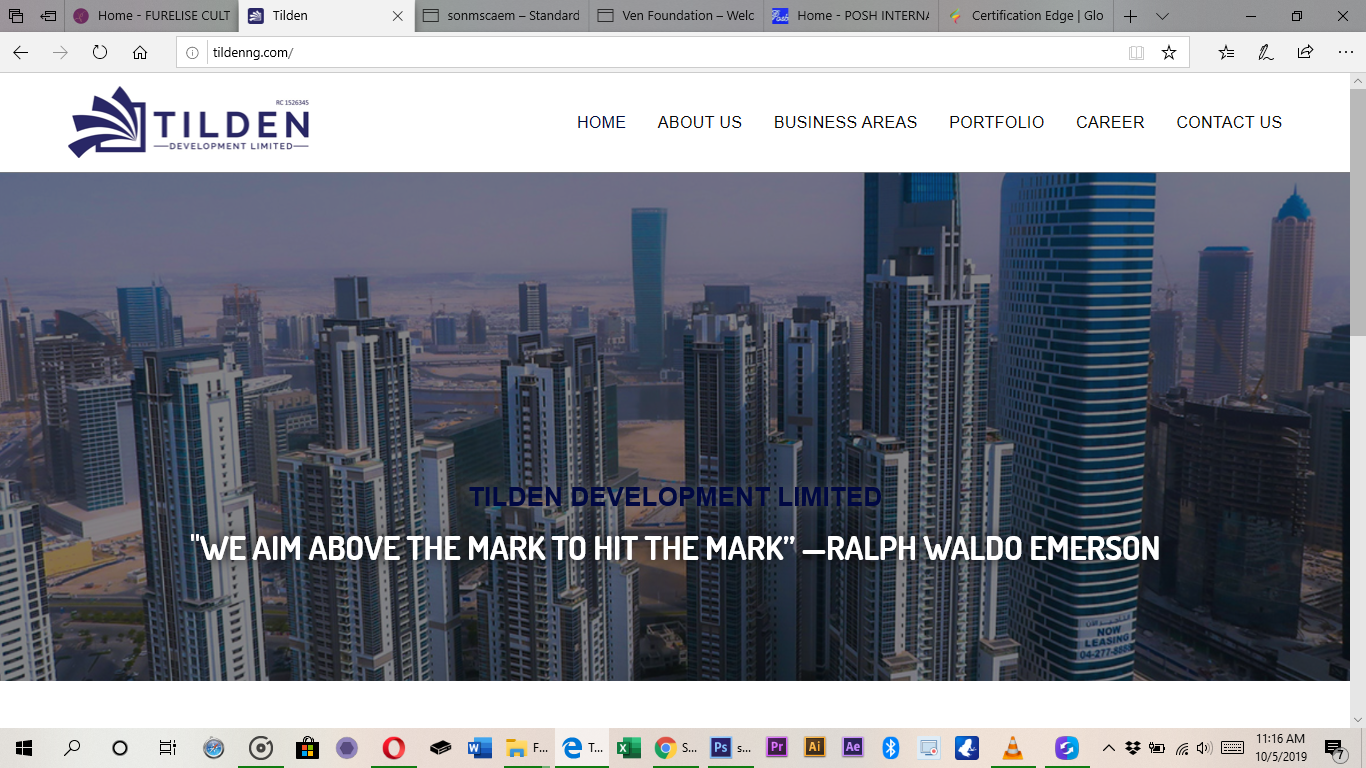Open the Favorites hub

1226,53
